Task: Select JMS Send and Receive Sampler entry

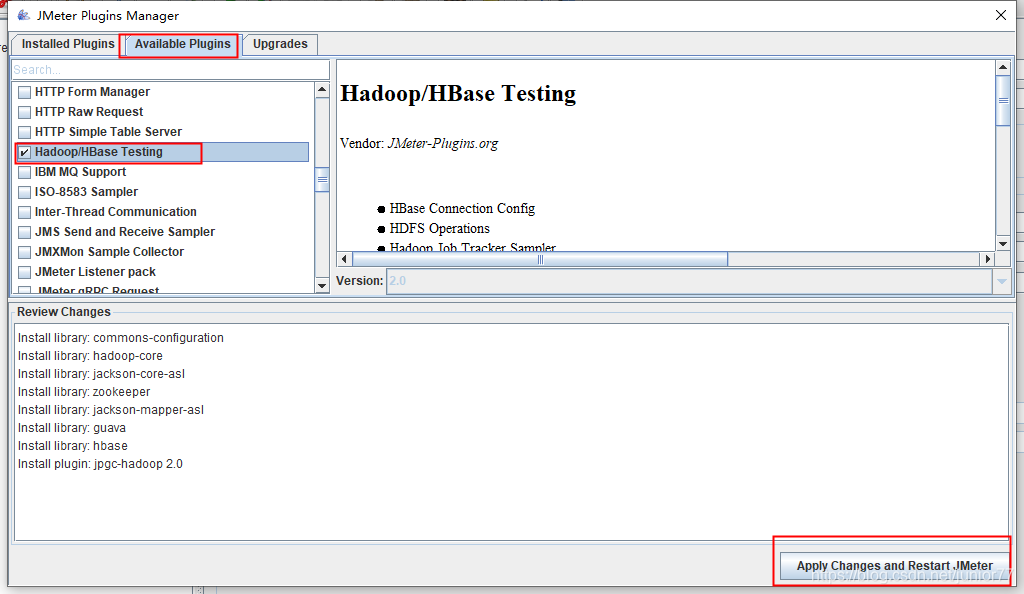Action: 125,232
